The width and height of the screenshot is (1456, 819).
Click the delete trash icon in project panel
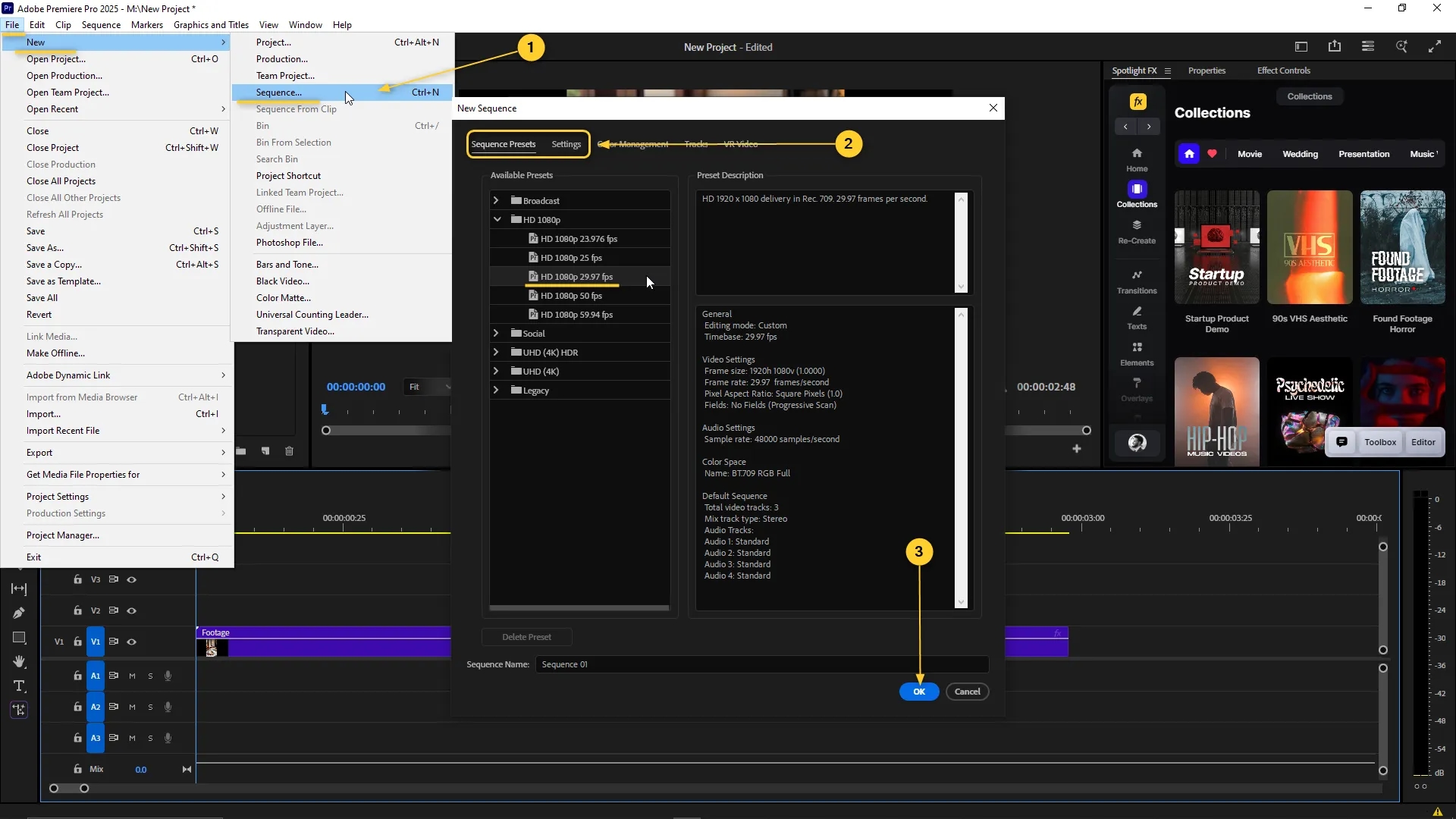click(289, 451)
